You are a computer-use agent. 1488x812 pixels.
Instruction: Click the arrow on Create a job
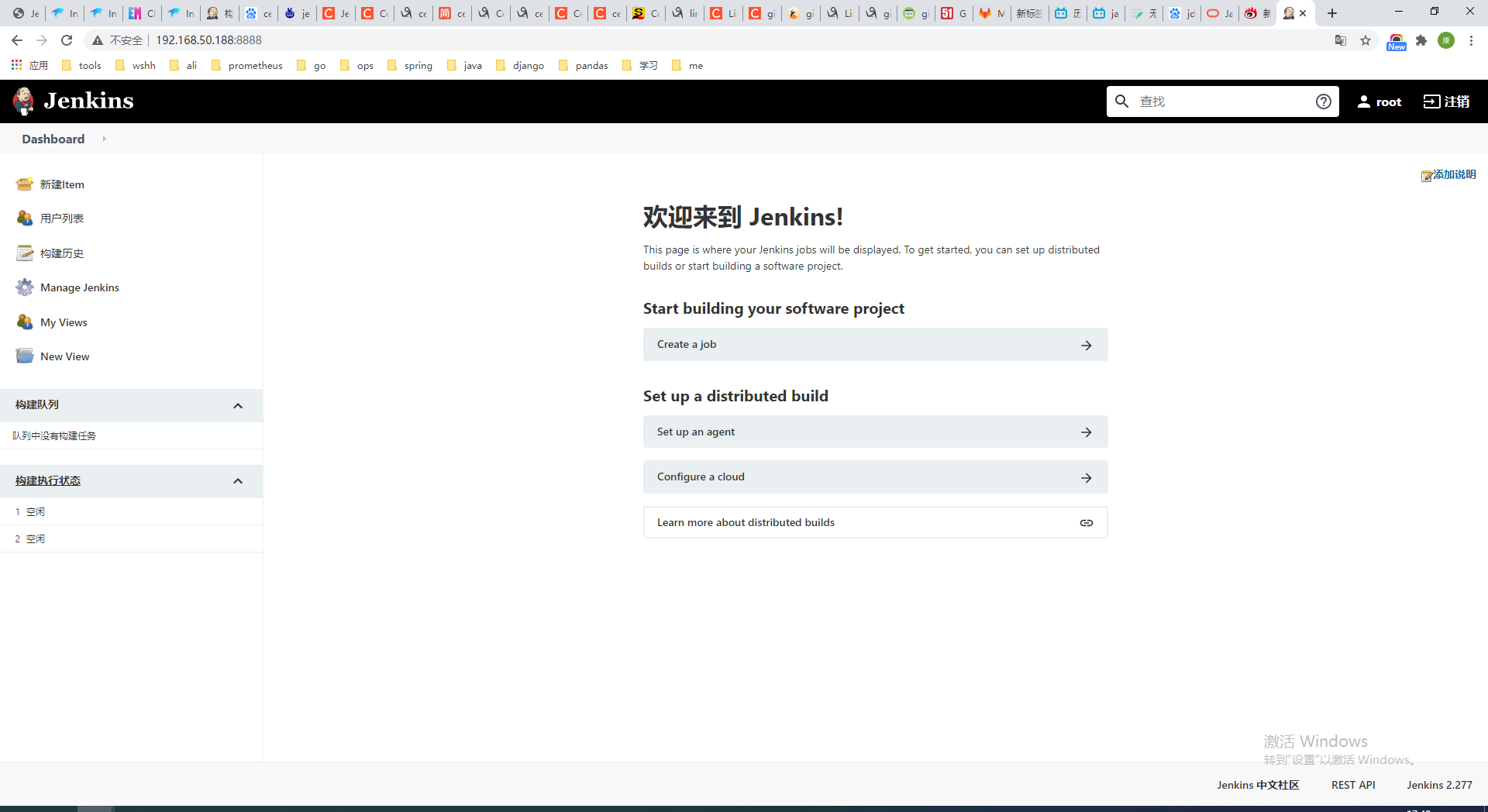(x=1087, y=346)
